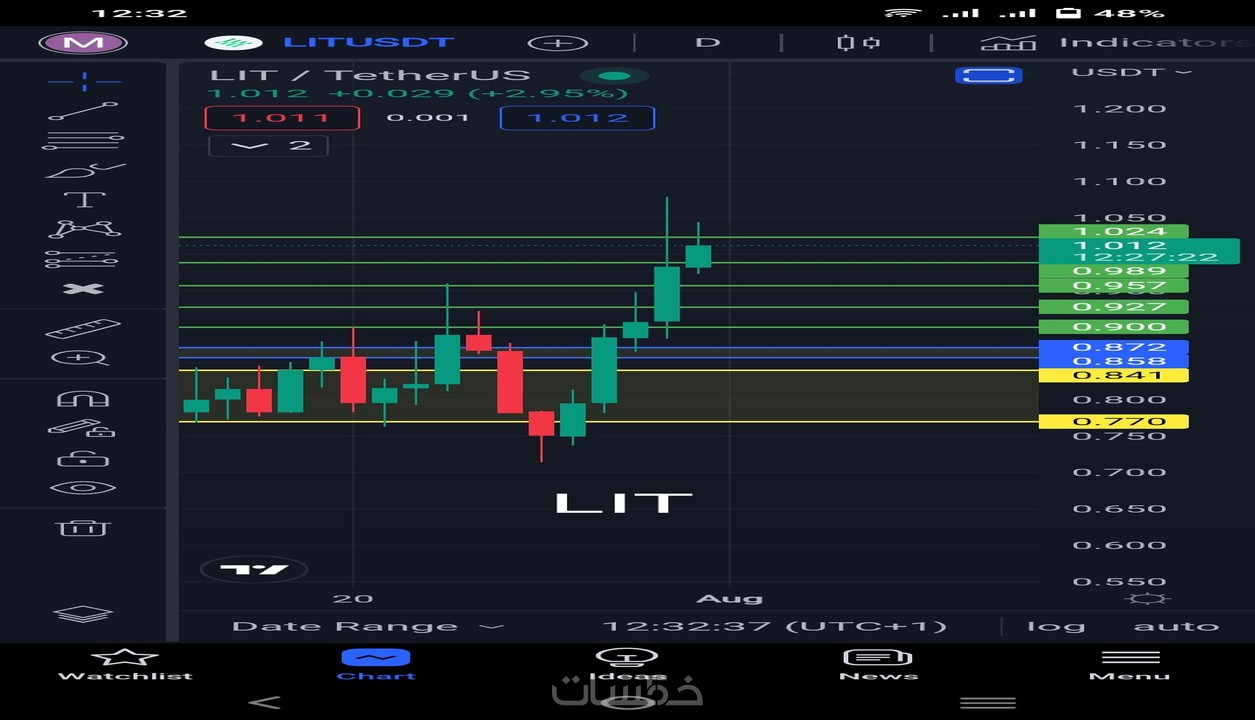1255x720 pixels.
Task: Select the XABCD pattern tool
Action: pos(85,228)
